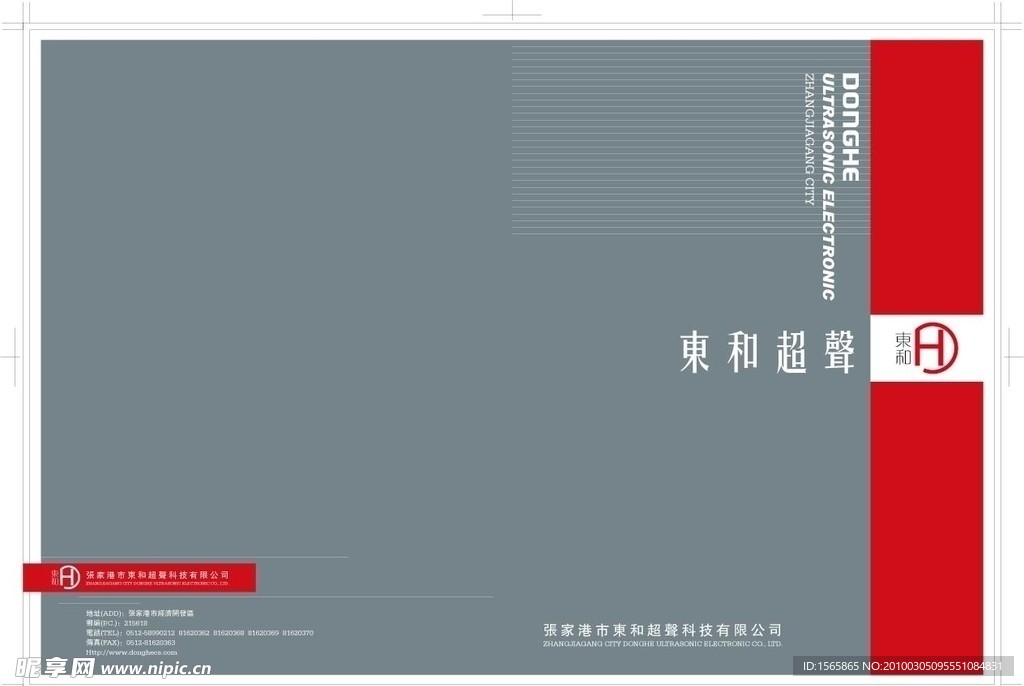Click the 傳真(FAX) 0512-81620363 line
The image size is (1024, 686).
click(130, 643)
